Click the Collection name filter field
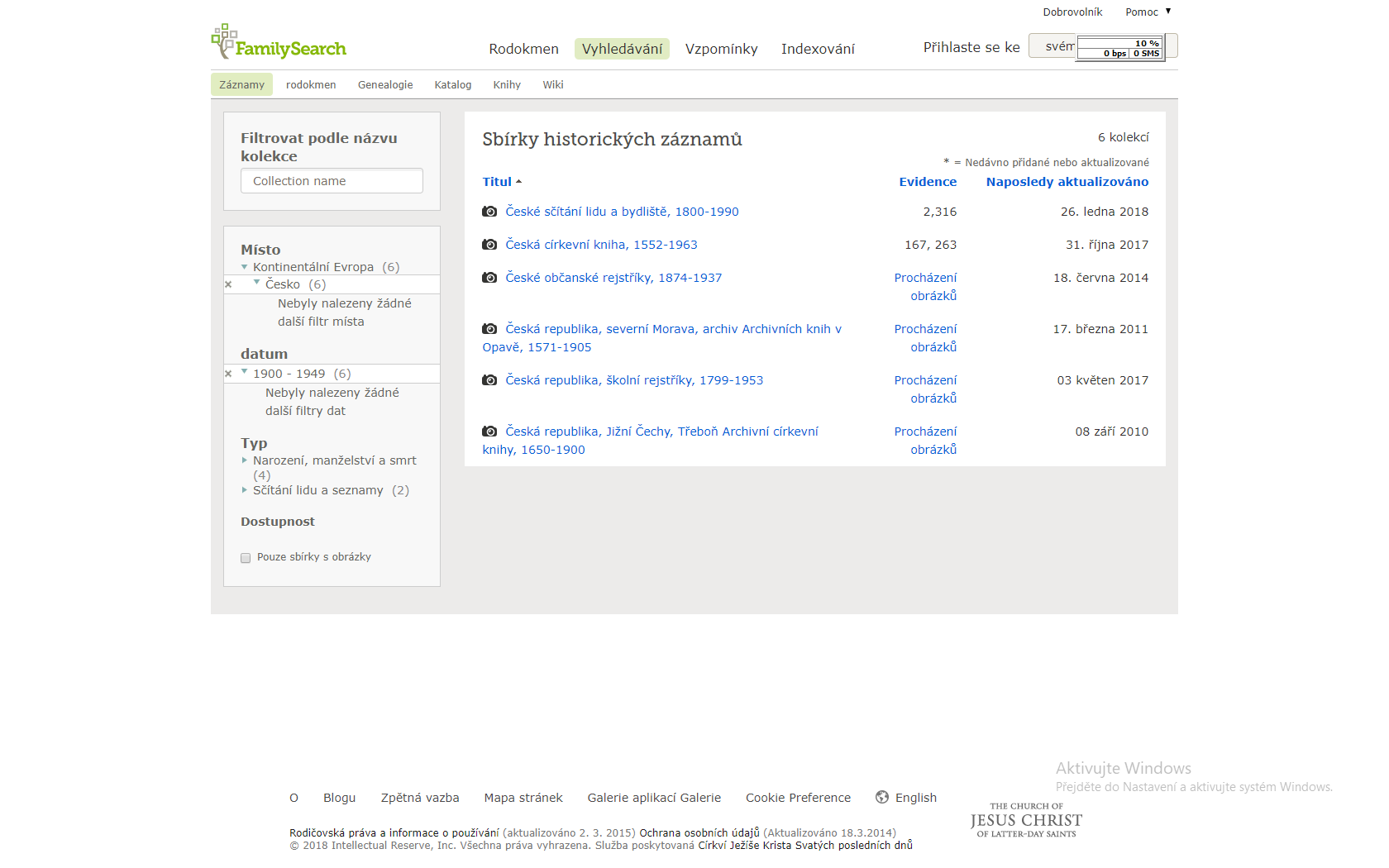 pyautogui.click(x=332, y=181)
